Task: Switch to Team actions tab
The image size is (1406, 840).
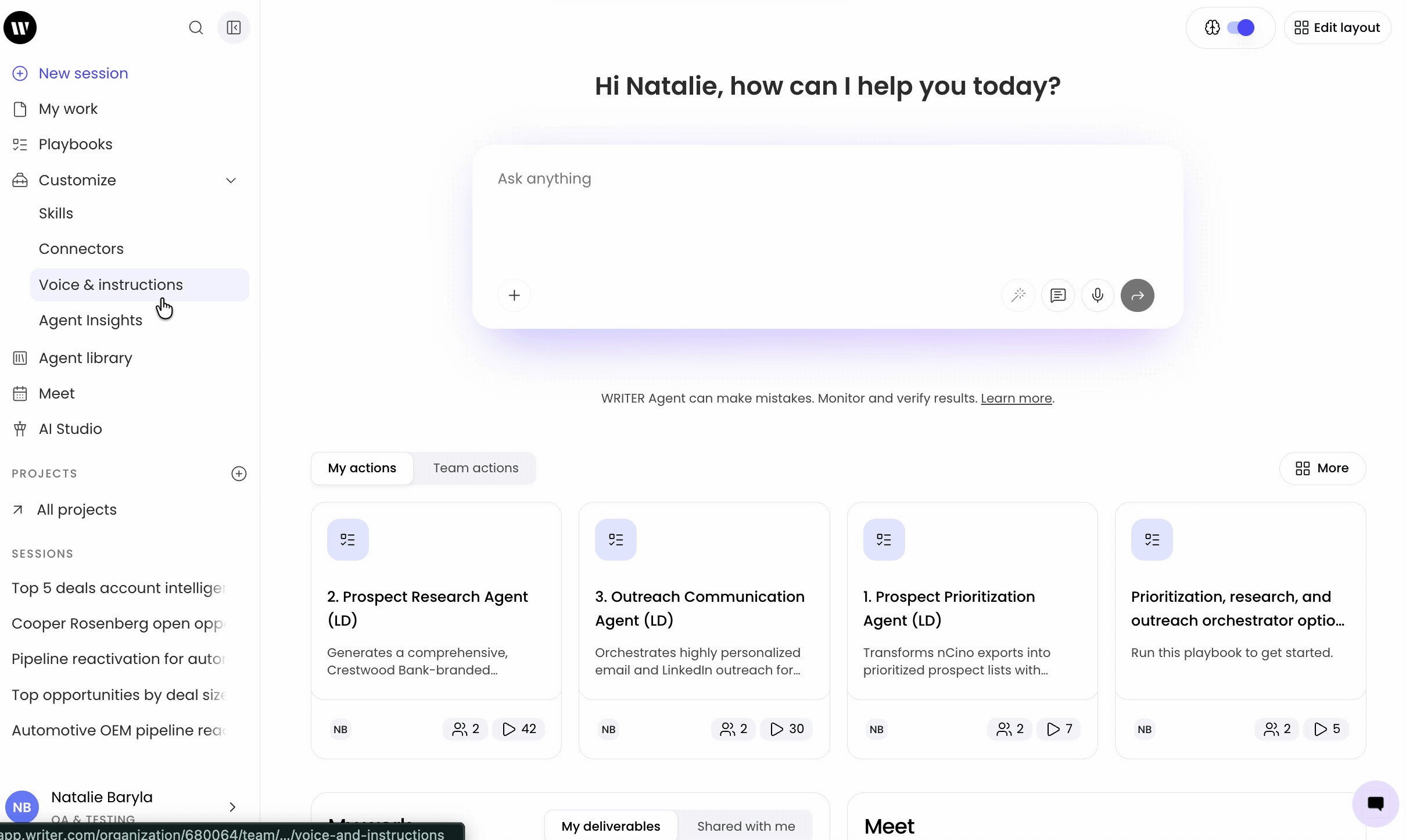Action: [476, 468]
